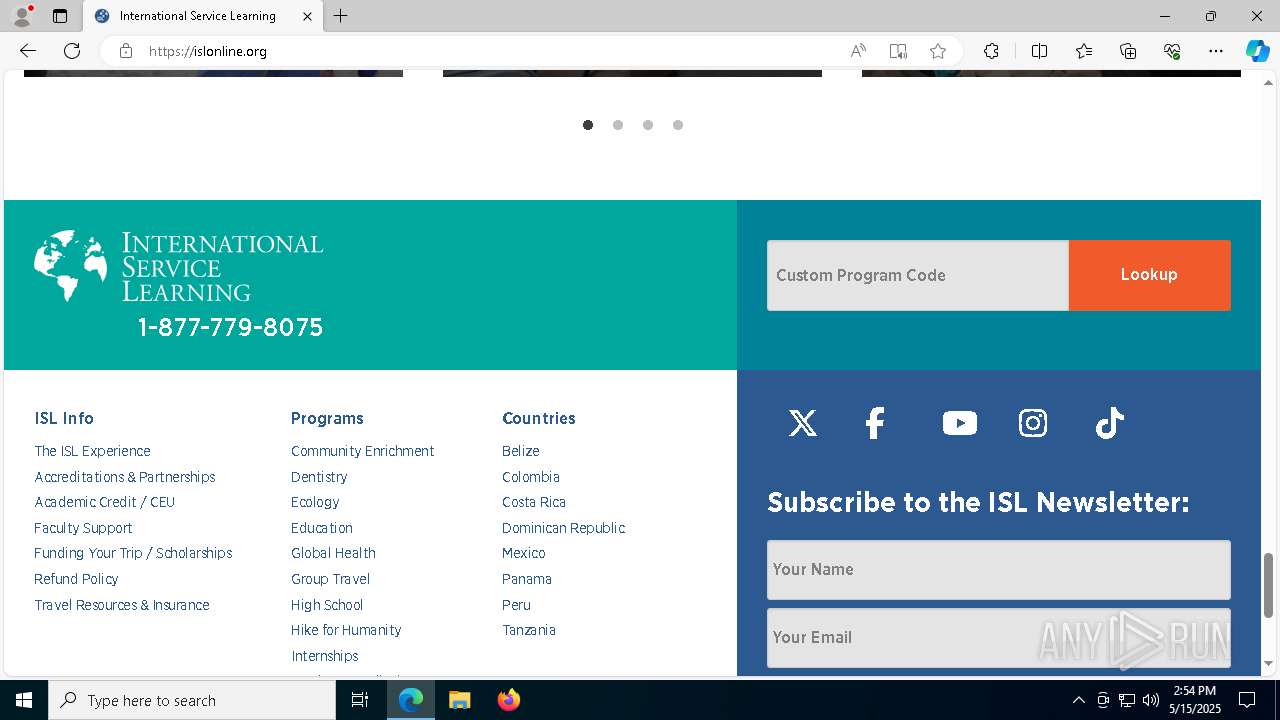Close the International Service Learning tab
The image size is (1280, 720).
(x=307, y=16)
